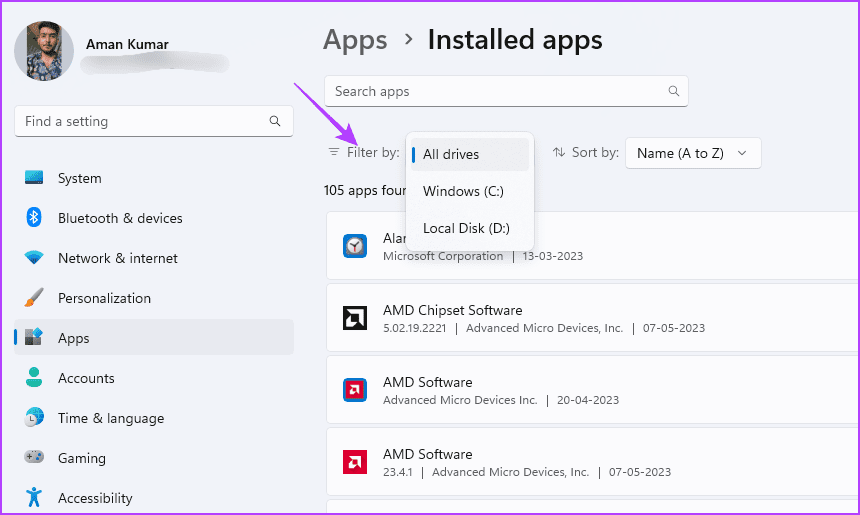Image resolution: width=860 pixels, height=515 pixels.
Task: Click the System monitor icon in sidebar
Action: tap(34, 177)
